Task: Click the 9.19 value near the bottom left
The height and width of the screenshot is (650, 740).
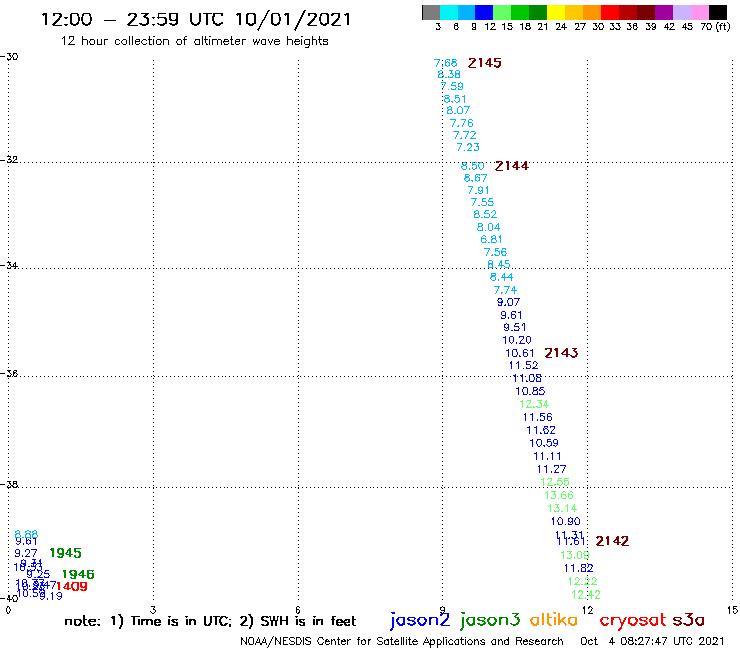Action: coord(51,596)
